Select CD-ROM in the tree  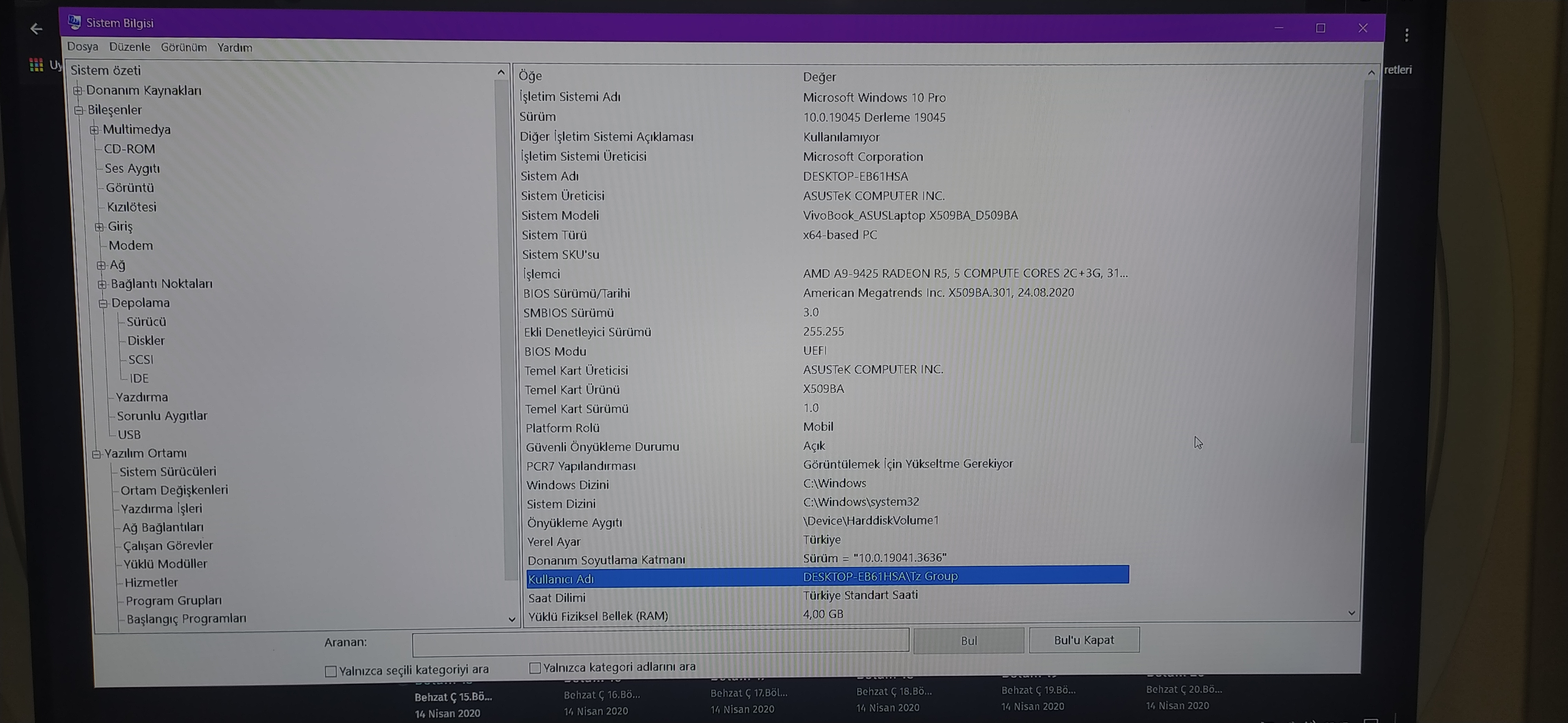point(129,149)
